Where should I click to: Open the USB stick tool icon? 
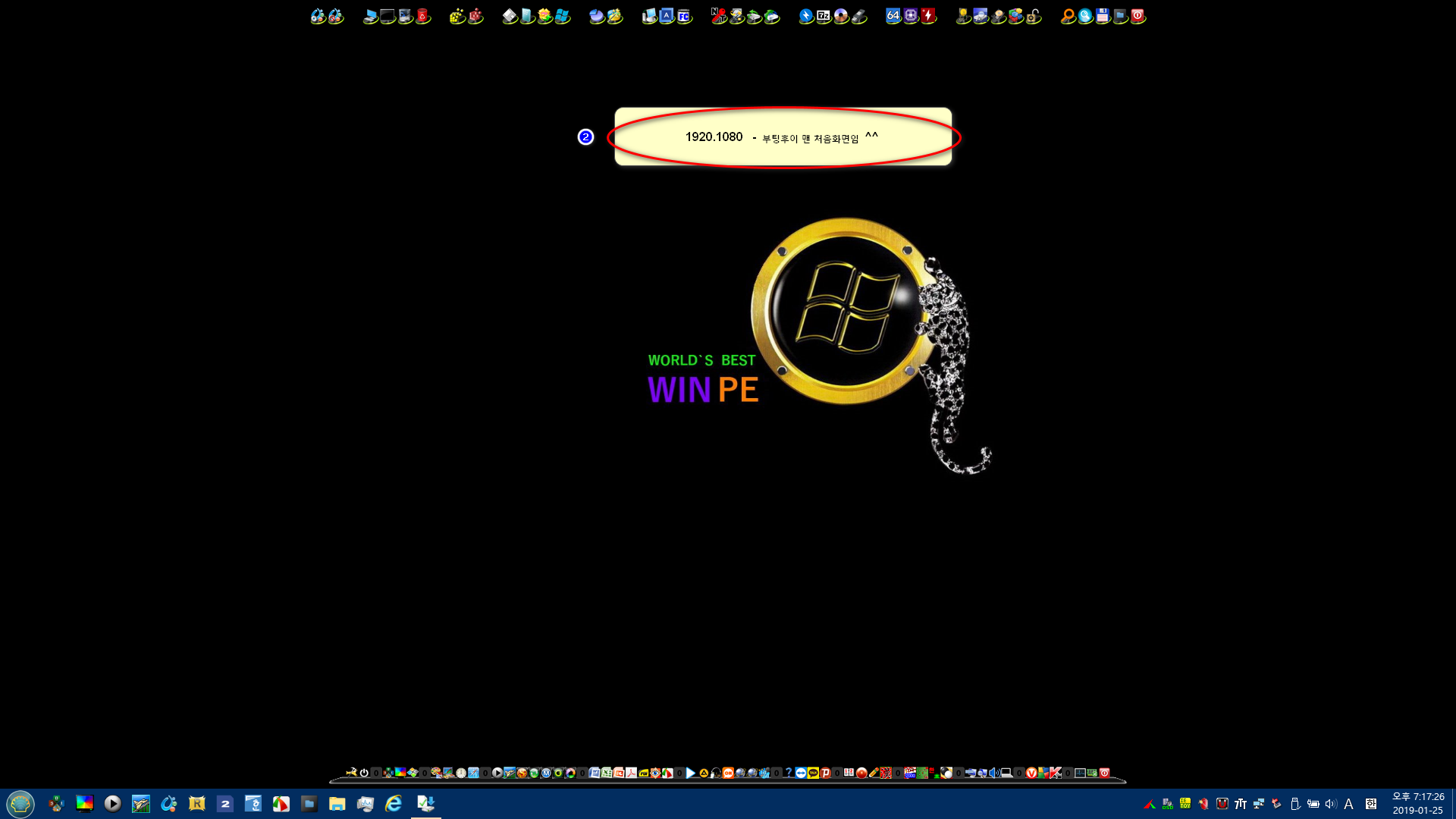click(858, 16)
